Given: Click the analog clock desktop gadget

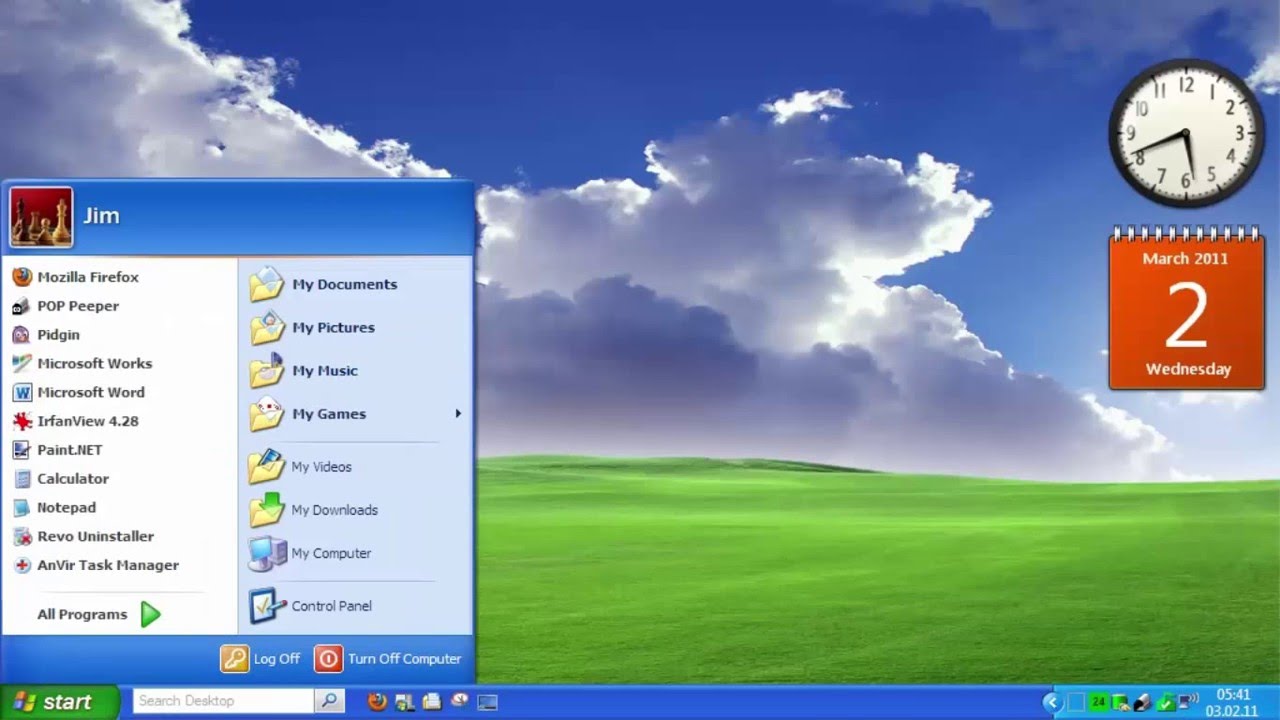Looking at the screenshot, I should point(1186,132).
